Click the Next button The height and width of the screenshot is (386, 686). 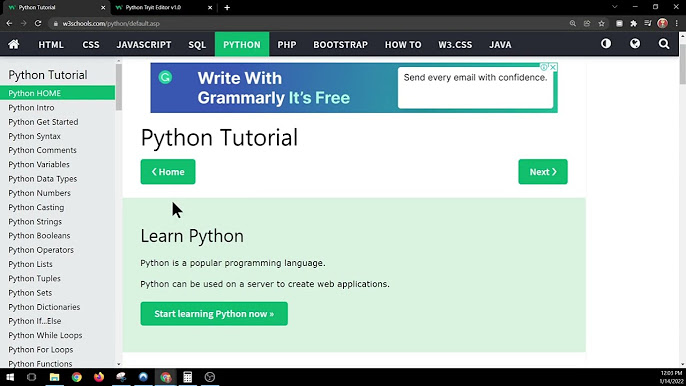click(x=543, y=172)
